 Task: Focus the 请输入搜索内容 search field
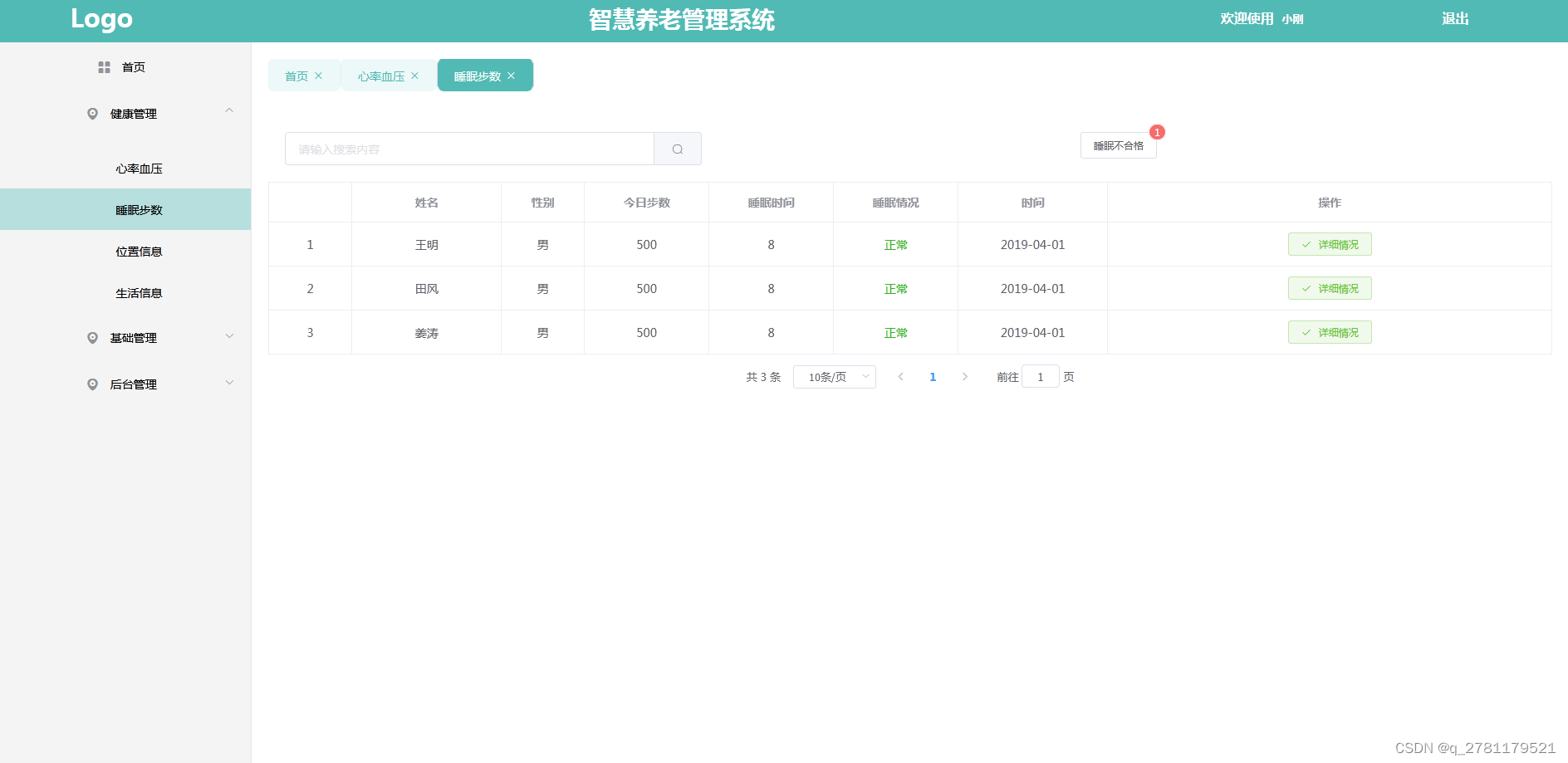(x=469, y=149)
